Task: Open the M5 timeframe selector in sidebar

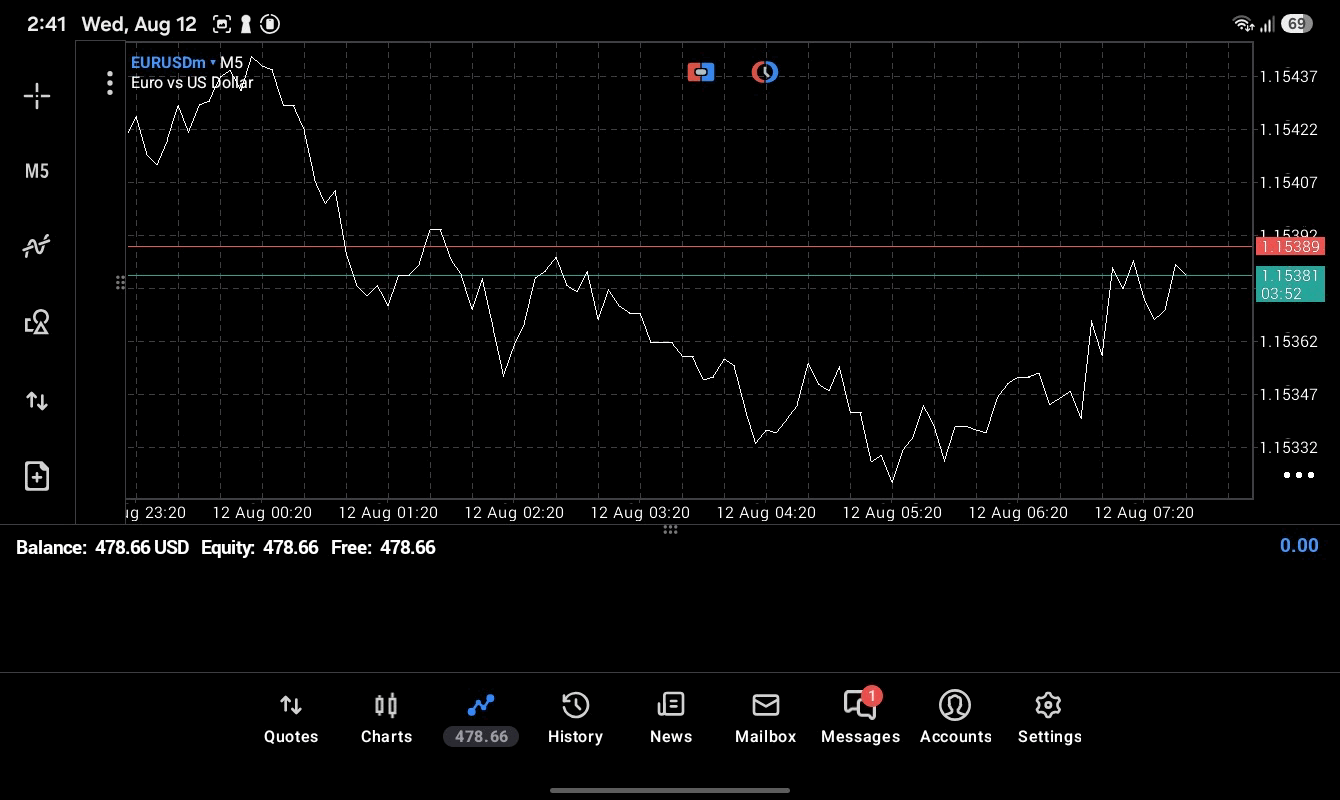Action: [36, 171]
